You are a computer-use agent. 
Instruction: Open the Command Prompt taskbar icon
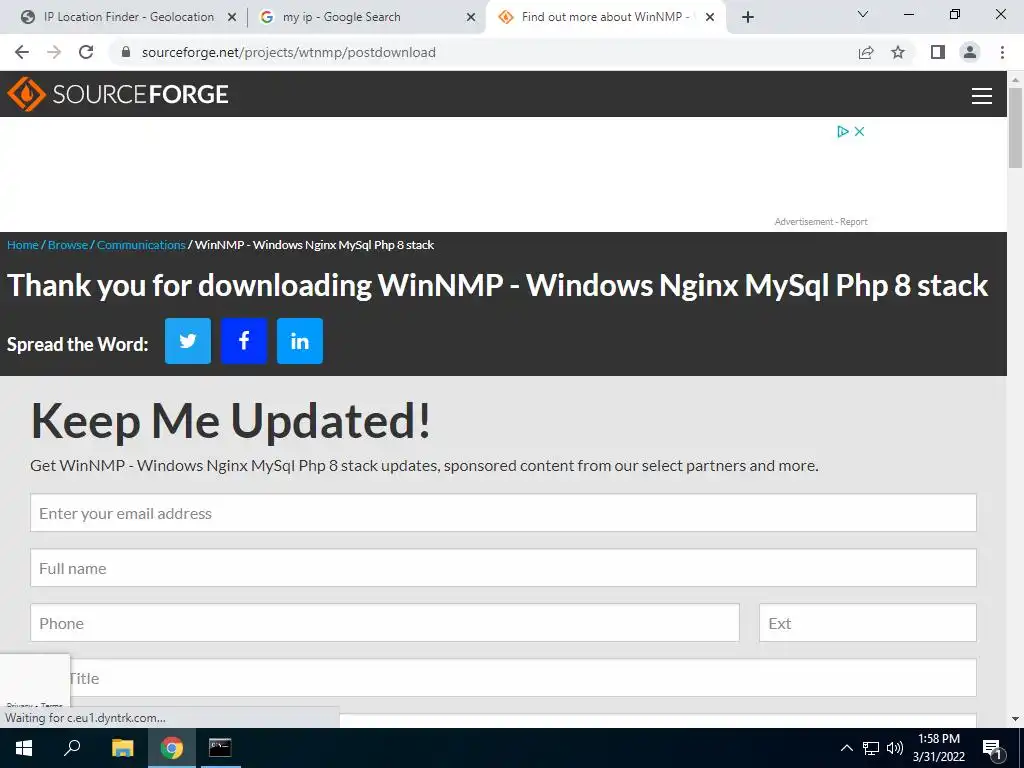220,748
